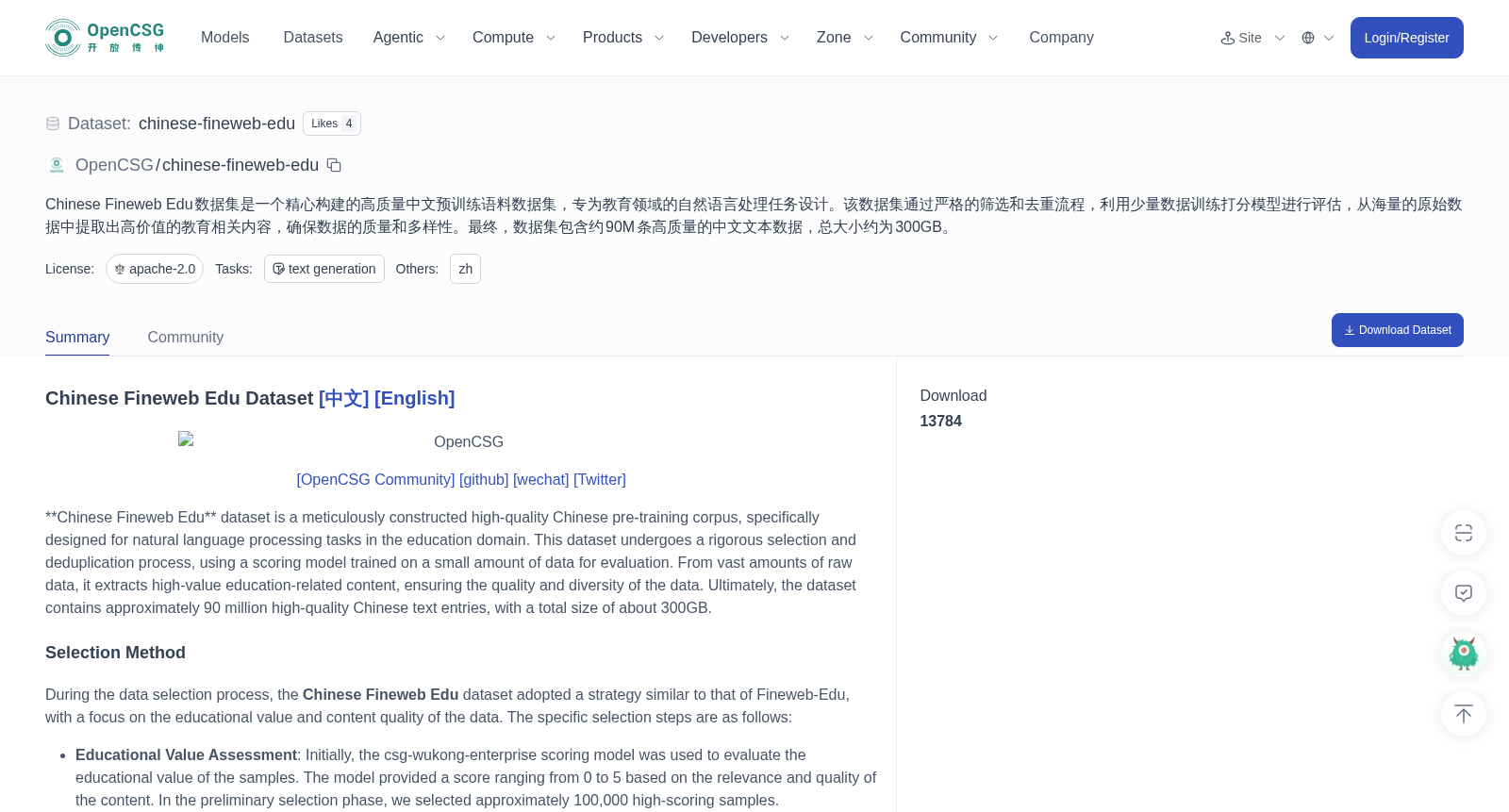Viewport: 1509px width, 812px height.
Task: Click the OpenCSG namespace link
Action: coord(114,165)
